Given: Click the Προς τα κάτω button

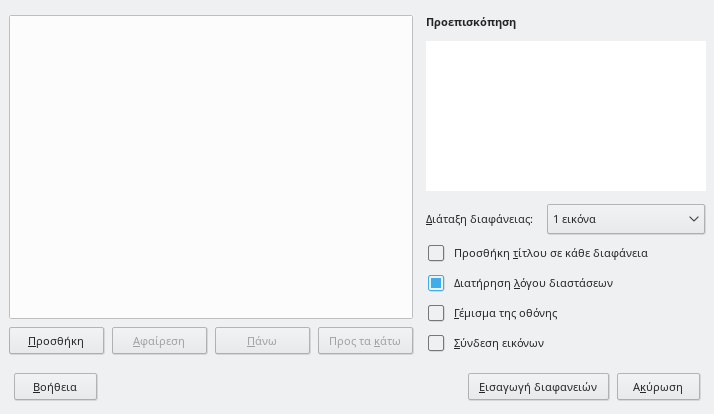Looking at the screenshot, I should 365,341.
